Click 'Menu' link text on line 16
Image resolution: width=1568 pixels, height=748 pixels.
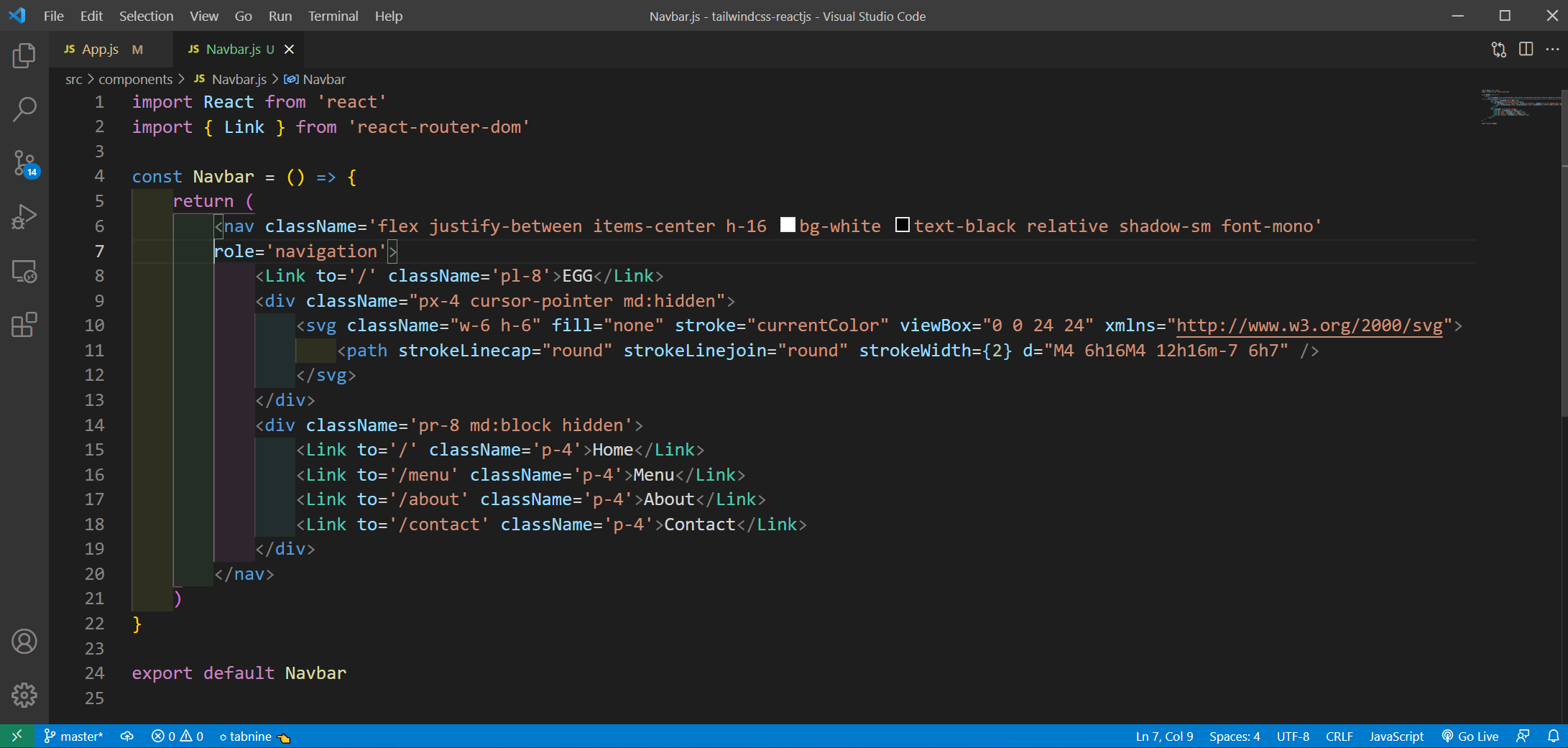pyautogui.click(x=653, y=475)
